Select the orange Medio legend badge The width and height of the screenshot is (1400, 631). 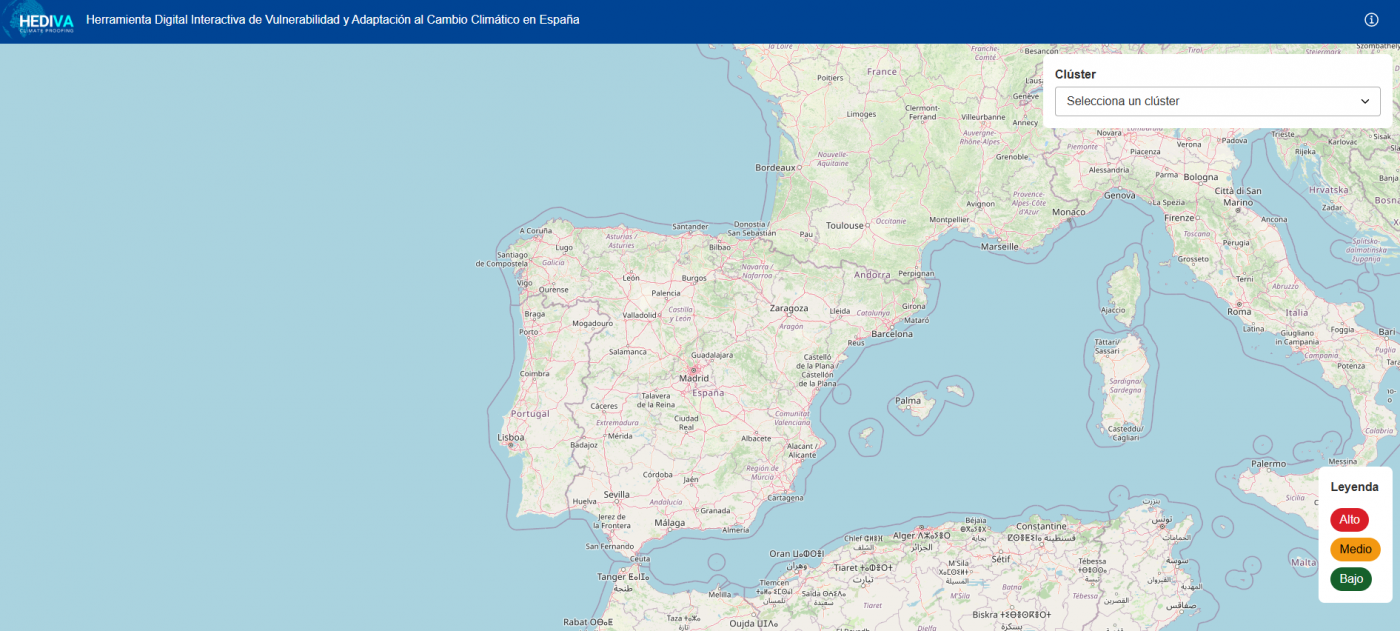click(1355, 549)
